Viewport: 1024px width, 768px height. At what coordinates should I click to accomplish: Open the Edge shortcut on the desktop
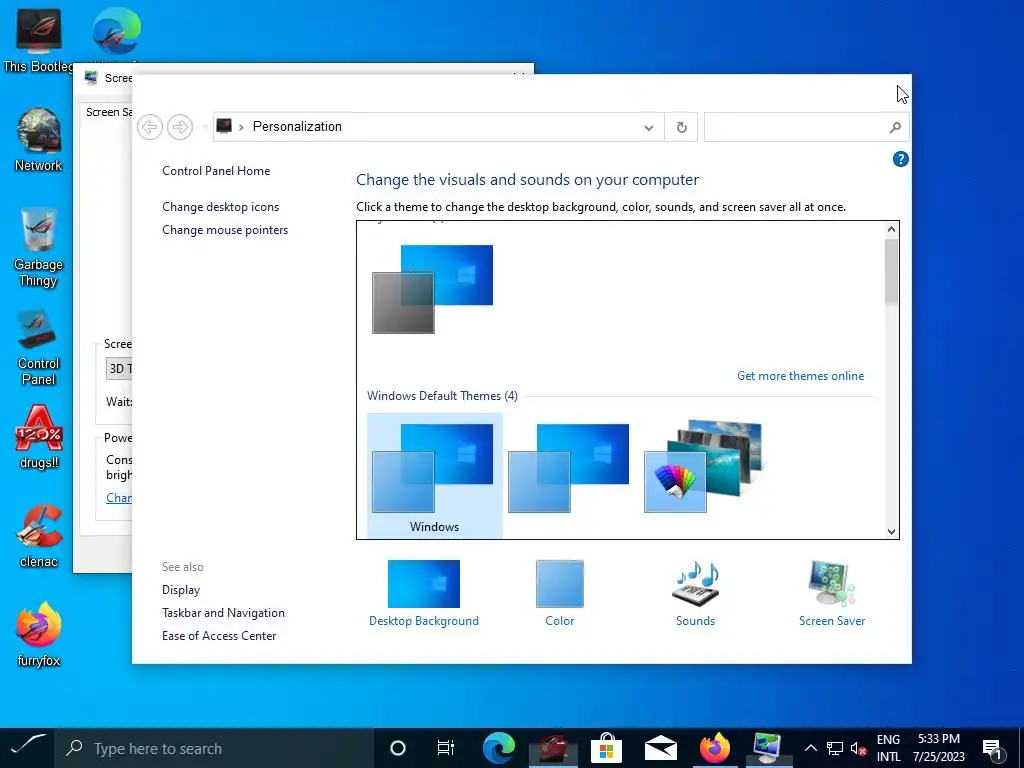(x=116, y=33)
